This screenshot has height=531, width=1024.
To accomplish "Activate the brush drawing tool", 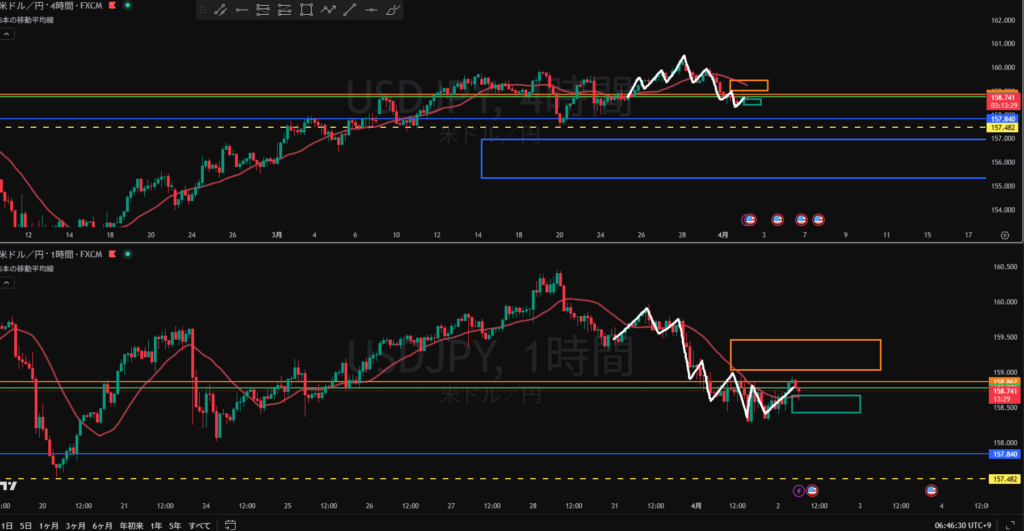I will coord(393,11).
